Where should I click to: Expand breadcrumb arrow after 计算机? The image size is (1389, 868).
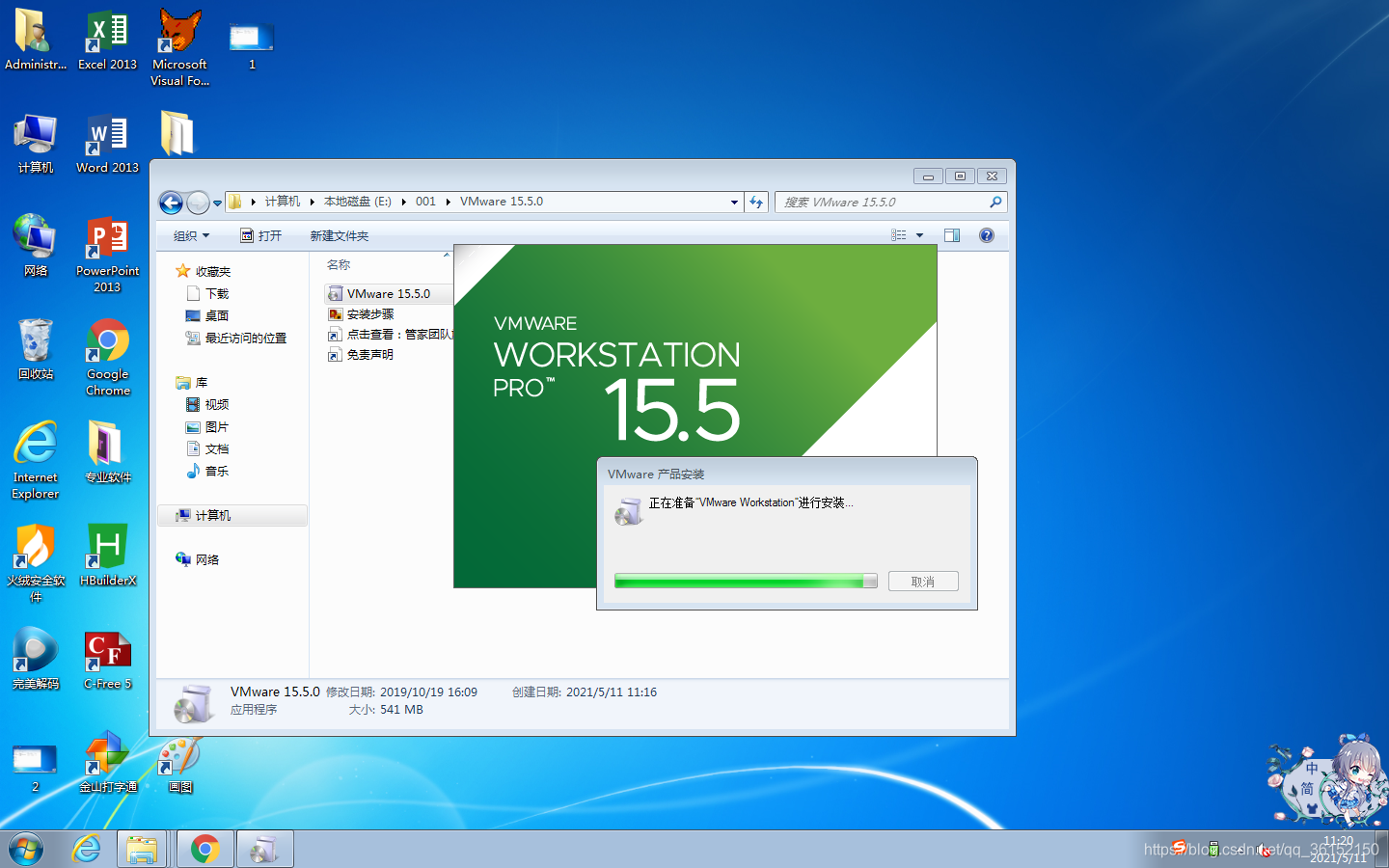313,202
